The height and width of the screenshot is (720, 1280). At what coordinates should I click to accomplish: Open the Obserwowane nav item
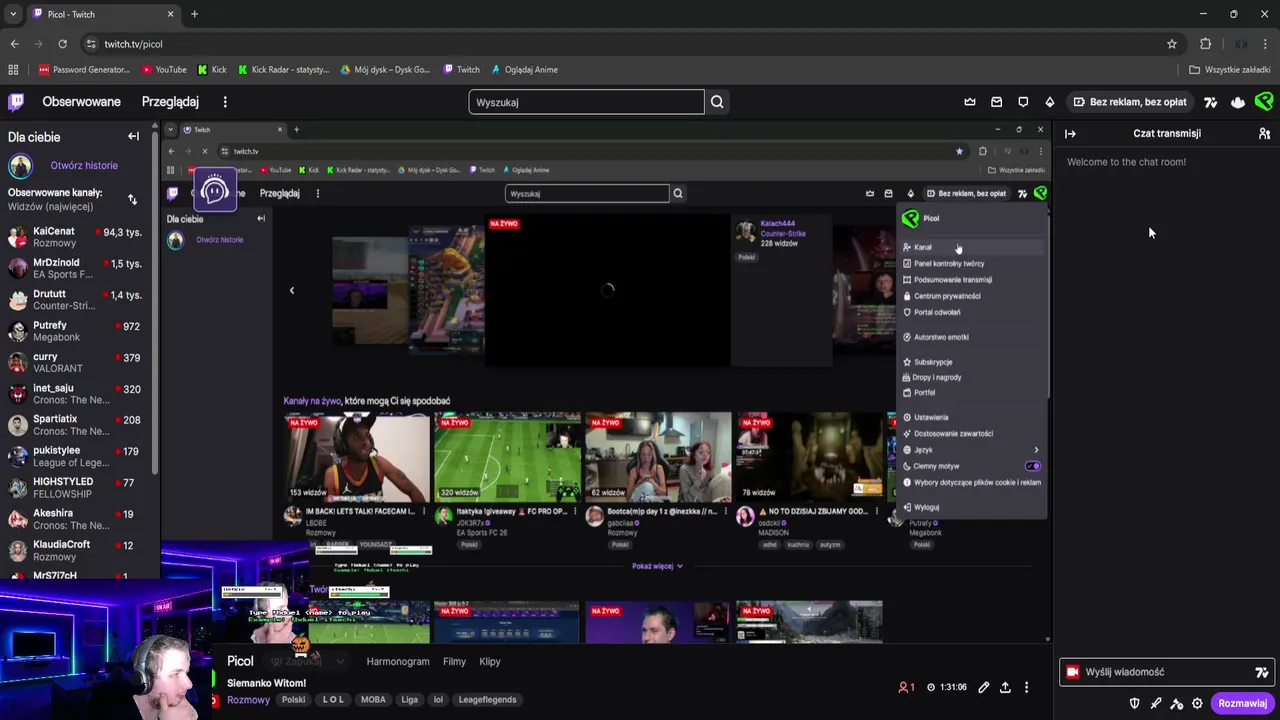point(81,102)
